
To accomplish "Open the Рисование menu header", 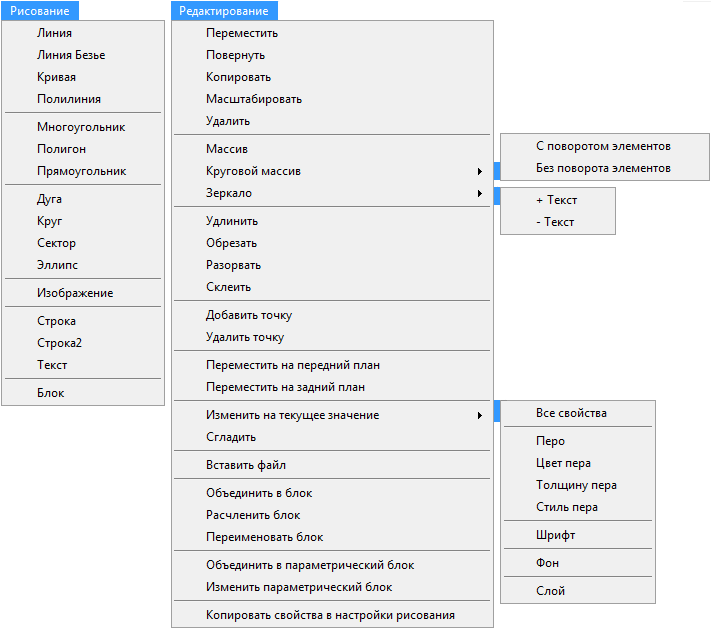I will pyautogui.click(x=42, y=11).
